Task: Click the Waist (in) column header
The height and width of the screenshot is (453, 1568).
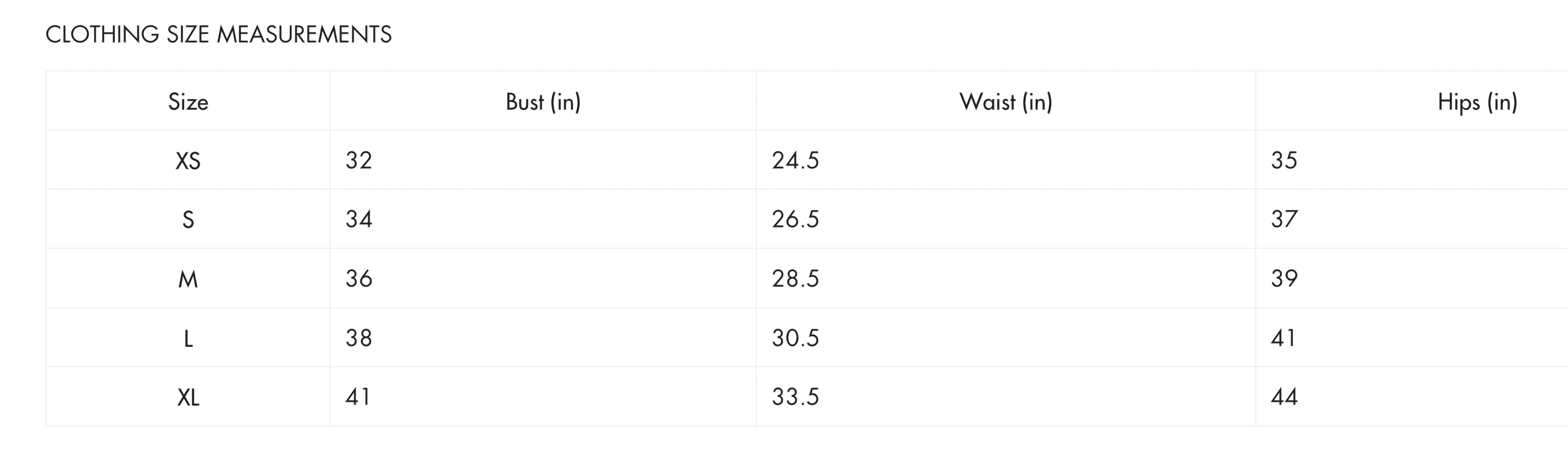Action: point(1006,101)
